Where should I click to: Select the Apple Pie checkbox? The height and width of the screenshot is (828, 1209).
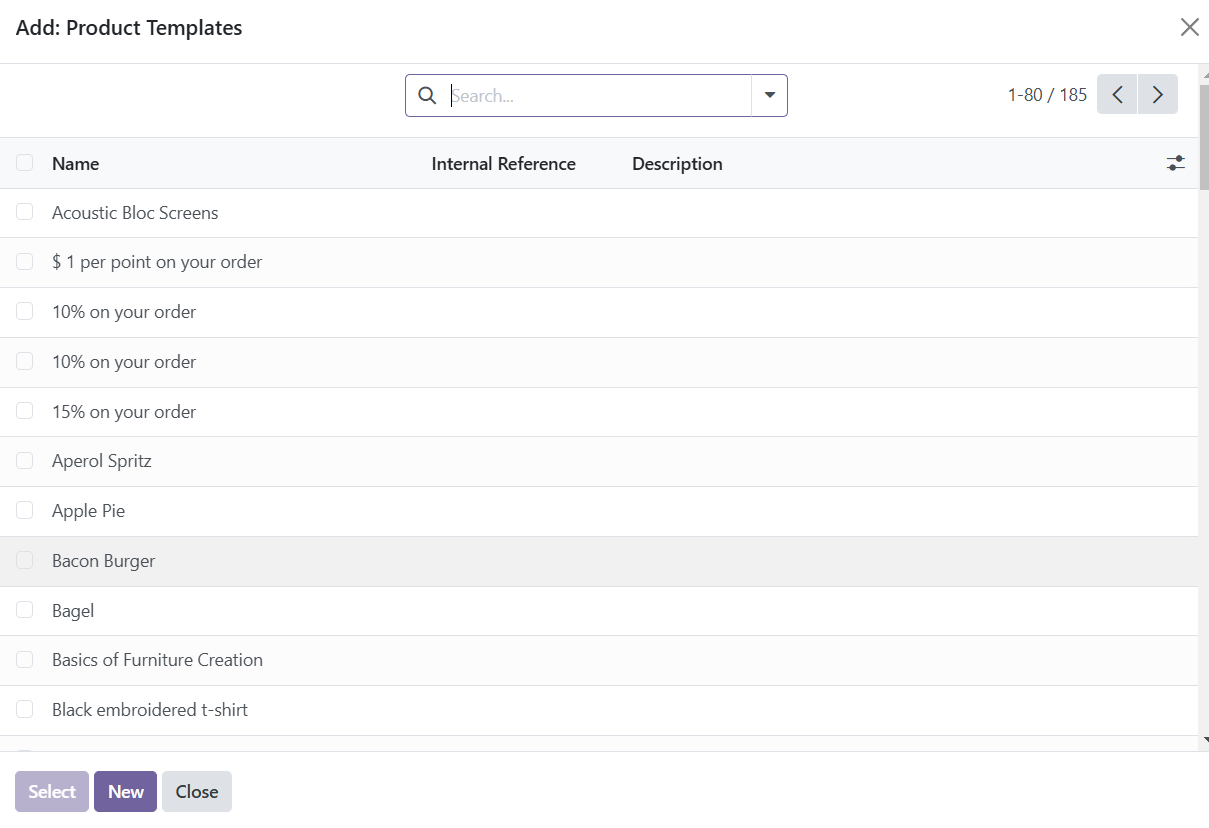tap(25, 510)
